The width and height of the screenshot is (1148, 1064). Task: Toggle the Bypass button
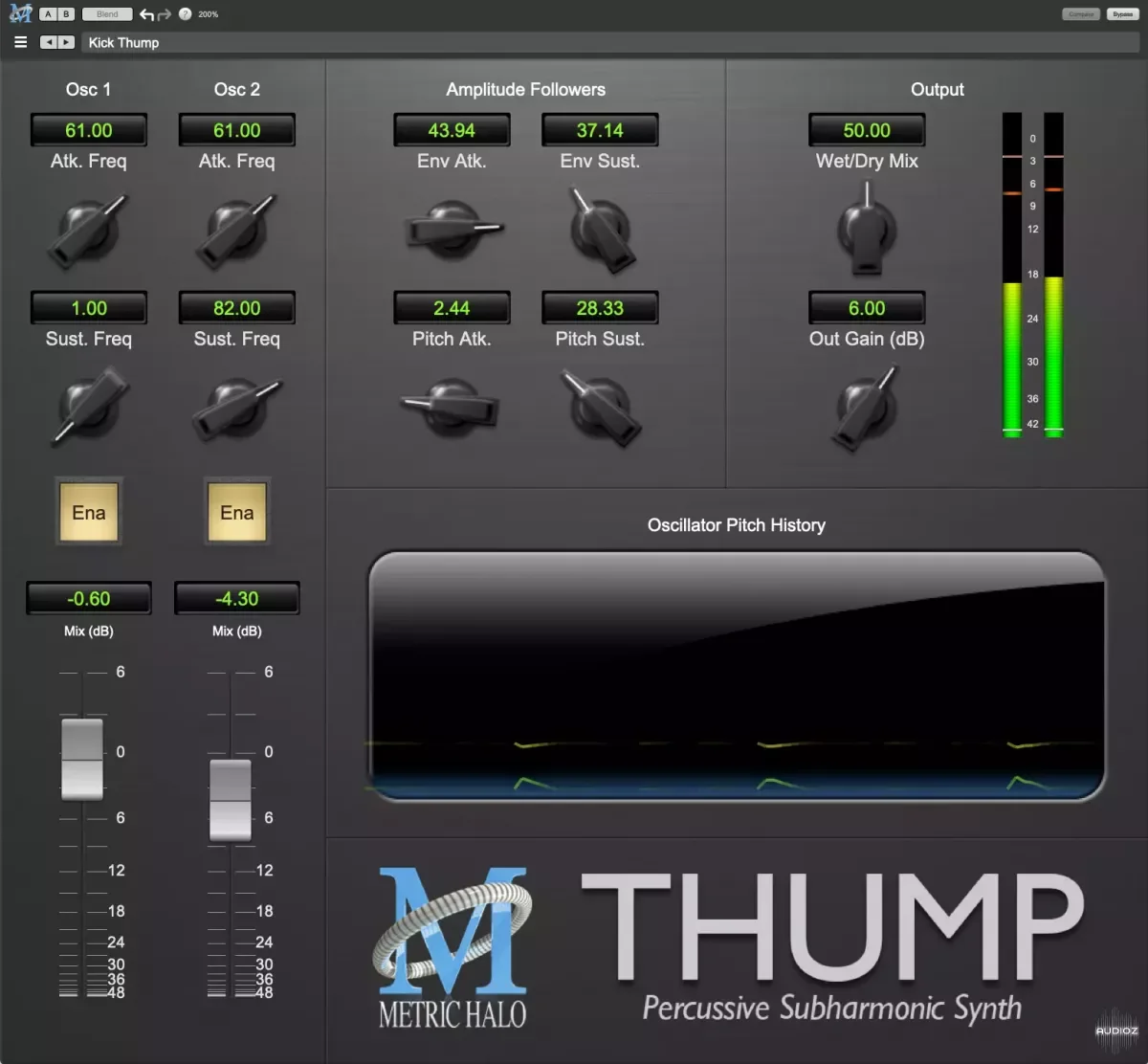click(1122, 14)
